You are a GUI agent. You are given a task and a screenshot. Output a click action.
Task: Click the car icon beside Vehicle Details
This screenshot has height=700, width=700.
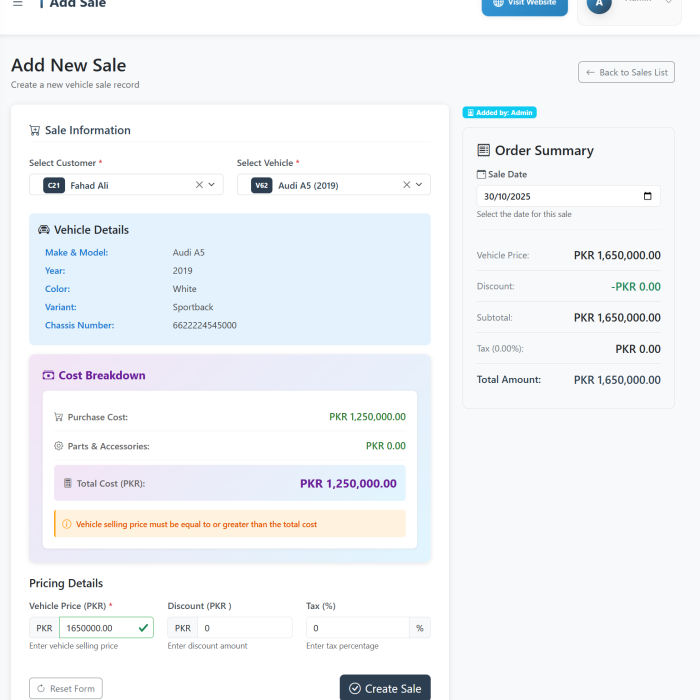tap(44, 230)
